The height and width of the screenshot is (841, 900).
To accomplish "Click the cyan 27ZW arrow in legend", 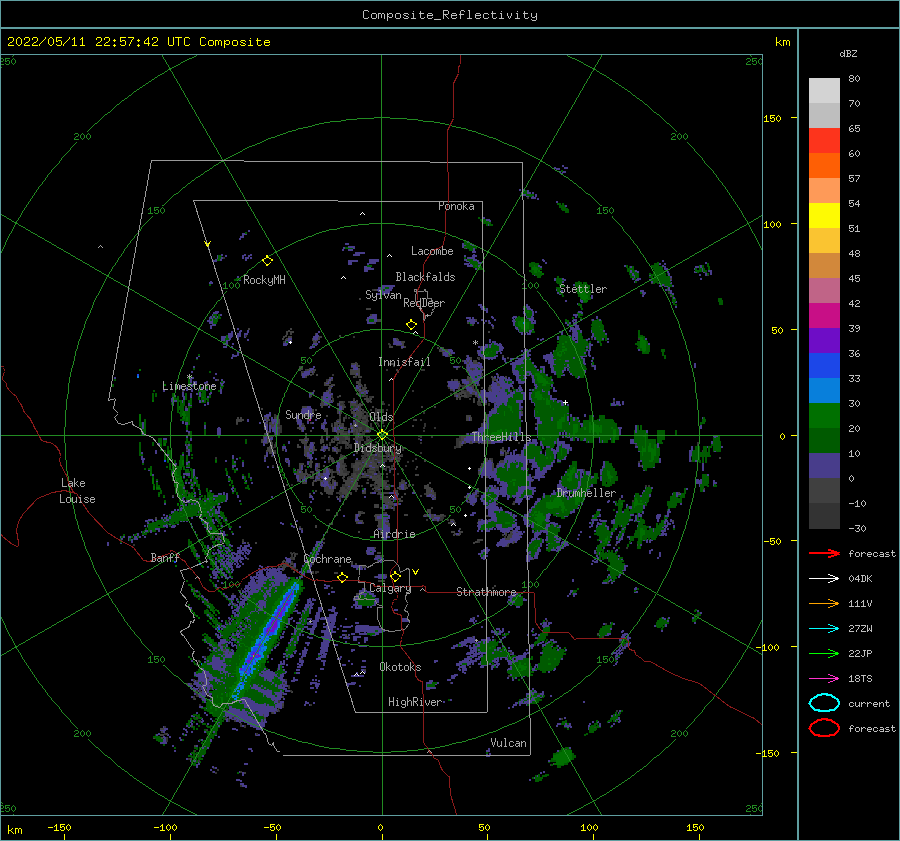I will [824, 629].
